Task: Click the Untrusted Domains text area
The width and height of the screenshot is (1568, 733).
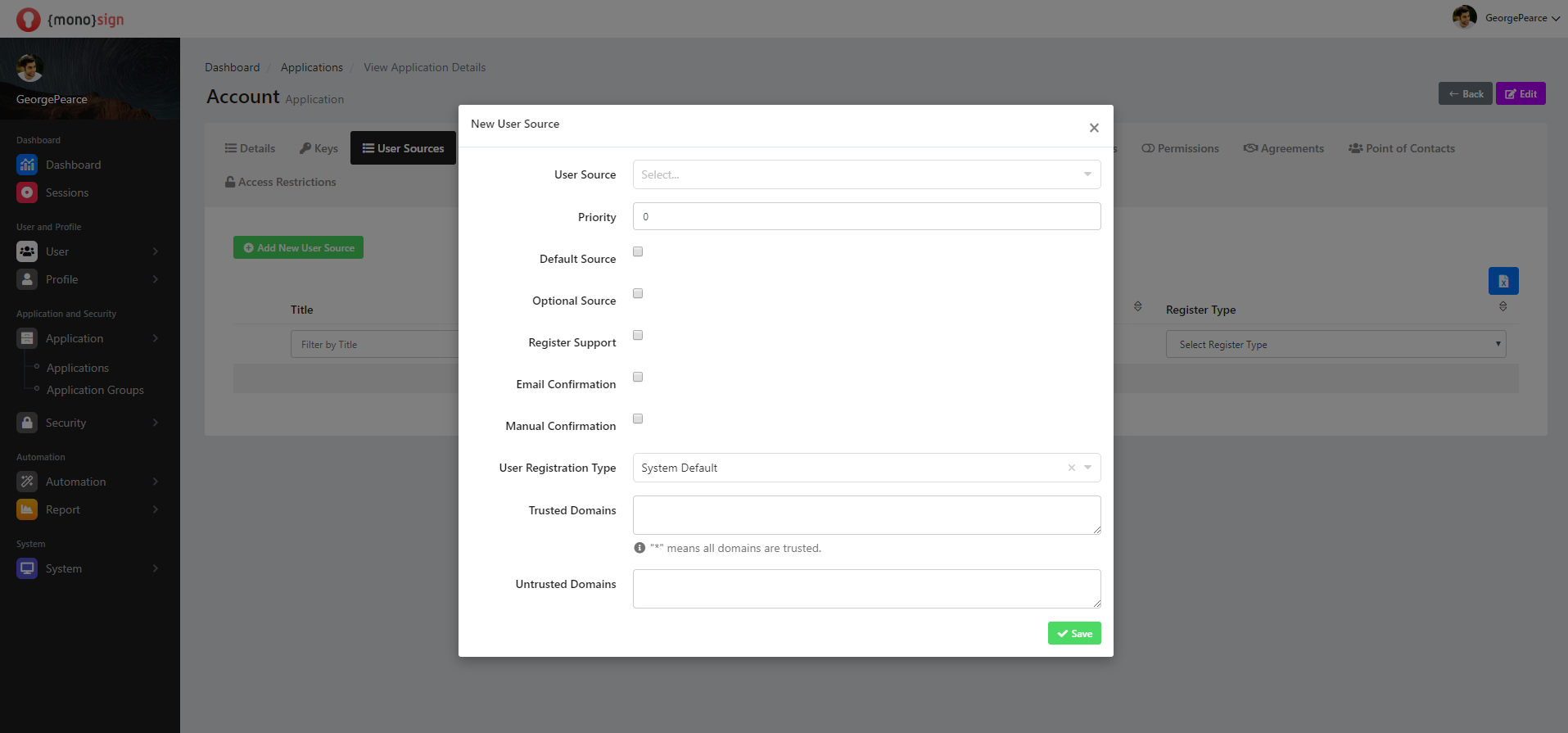Action: point(866,589)
